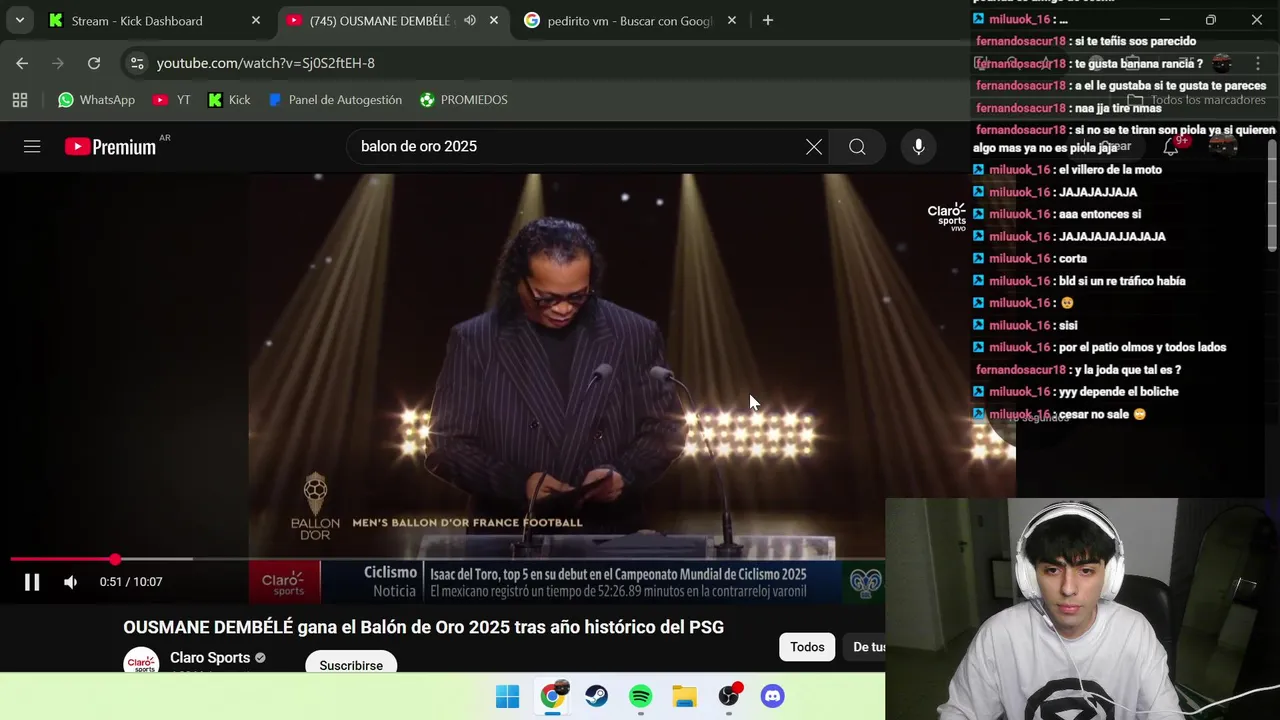Open OBS Studio from the taskbar
This screenshot has height=720, width=1280.
tap(729, 696)
